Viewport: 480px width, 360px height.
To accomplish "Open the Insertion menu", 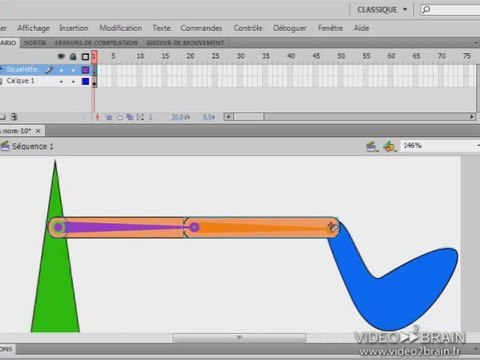I will [x=74, y=28].
